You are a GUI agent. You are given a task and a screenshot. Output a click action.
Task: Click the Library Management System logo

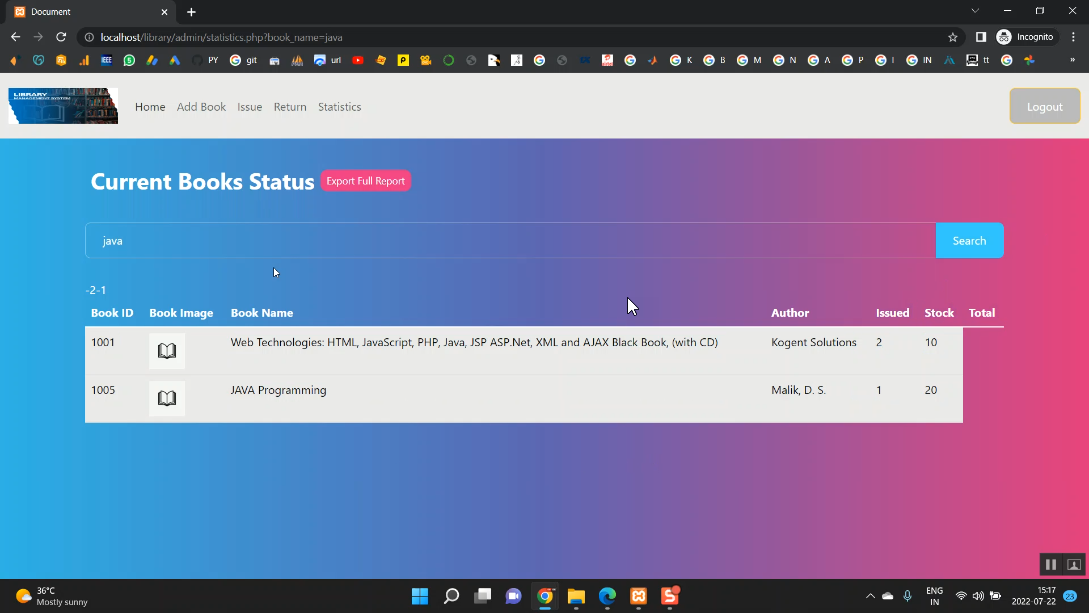[63, 106]
